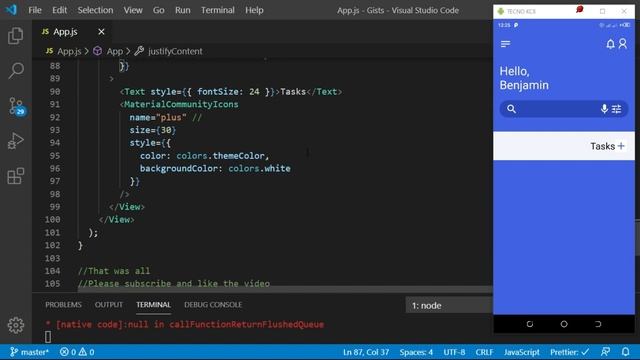Open the Selection menu
Image resolution: width=640 pixels, height=360 pixels.
tap(95, 10)
